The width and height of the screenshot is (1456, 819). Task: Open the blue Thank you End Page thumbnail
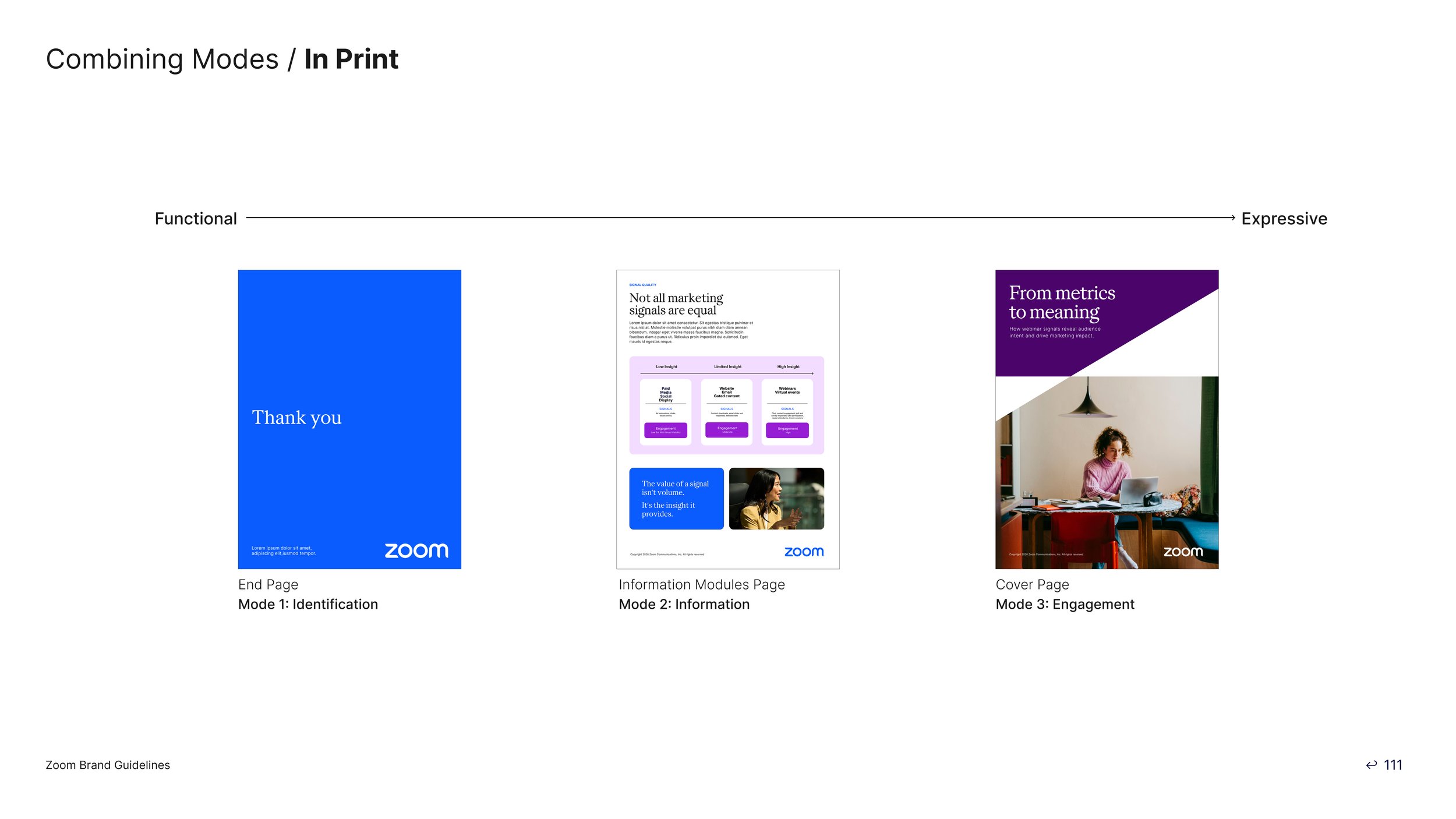[x=349, y=419]
